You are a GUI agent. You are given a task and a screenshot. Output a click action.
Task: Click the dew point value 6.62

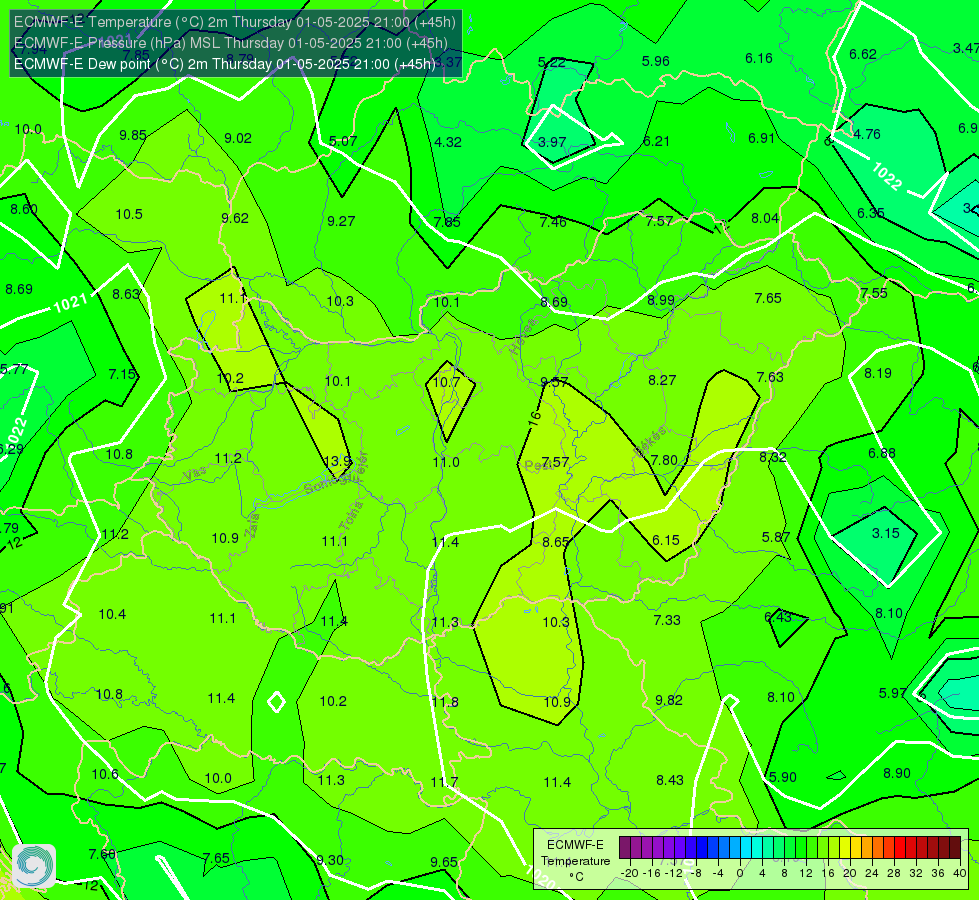click(863, 54)
